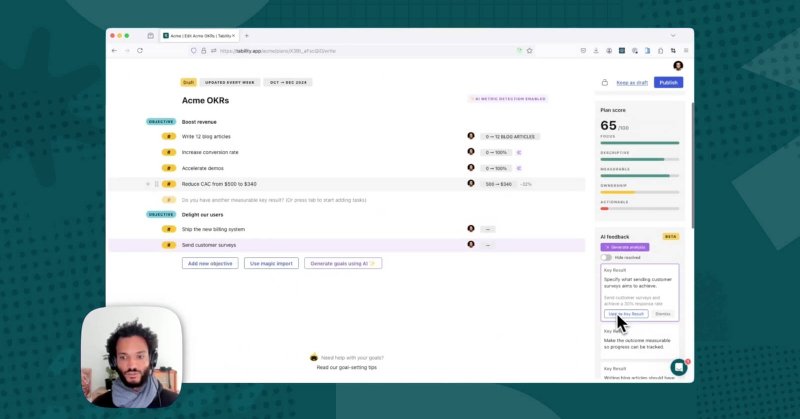
Task: Click the Publish button
Action: point(668,82)
